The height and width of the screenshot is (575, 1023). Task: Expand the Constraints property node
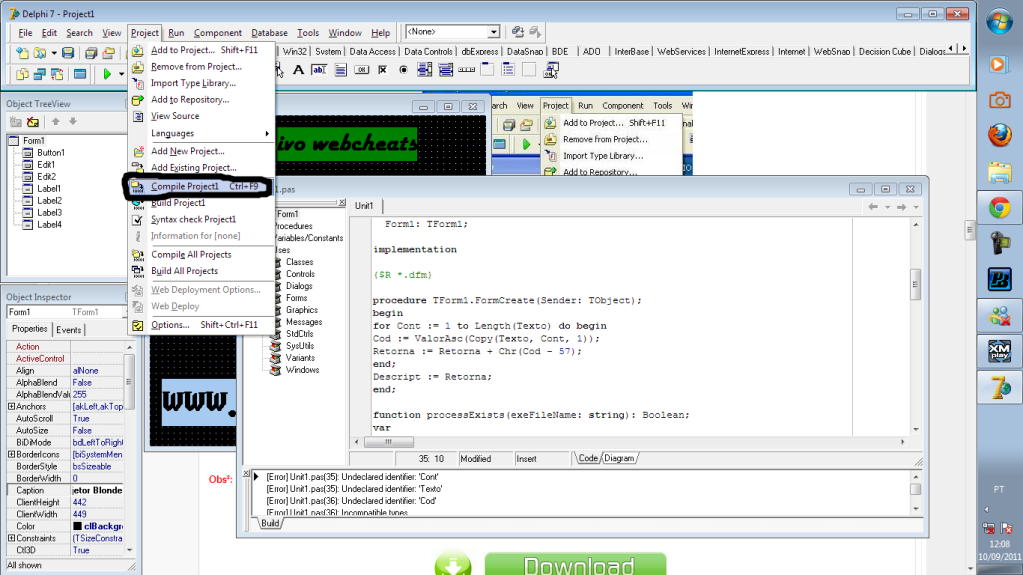(11, 539)
